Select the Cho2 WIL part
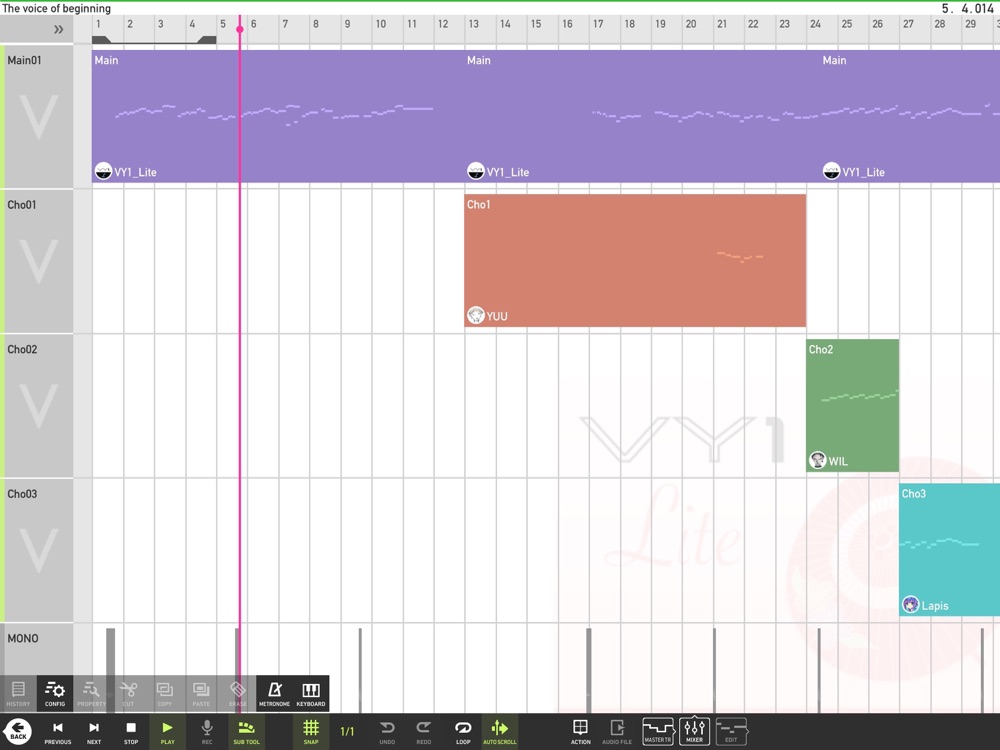The width and height of the screenshot is (1000, 750). point(853,406)
